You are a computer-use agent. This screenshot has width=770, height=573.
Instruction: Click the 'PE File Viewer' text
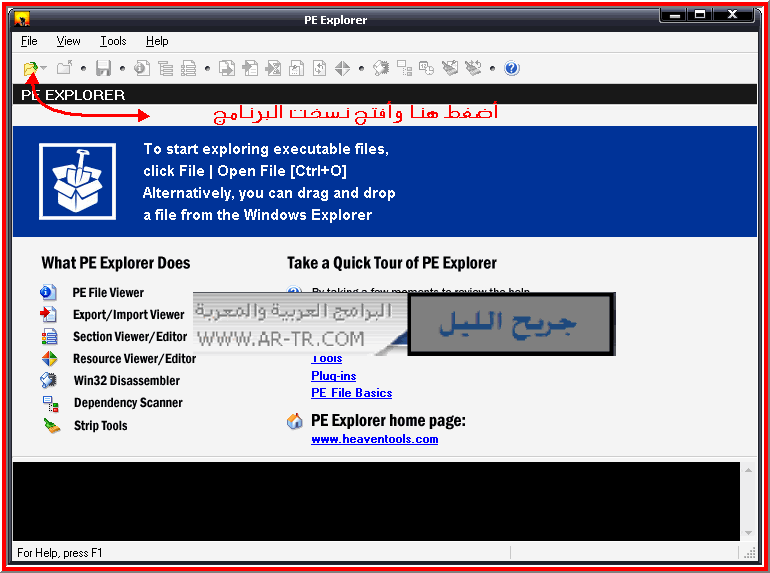pyautogui.click(x=108, y=293)
